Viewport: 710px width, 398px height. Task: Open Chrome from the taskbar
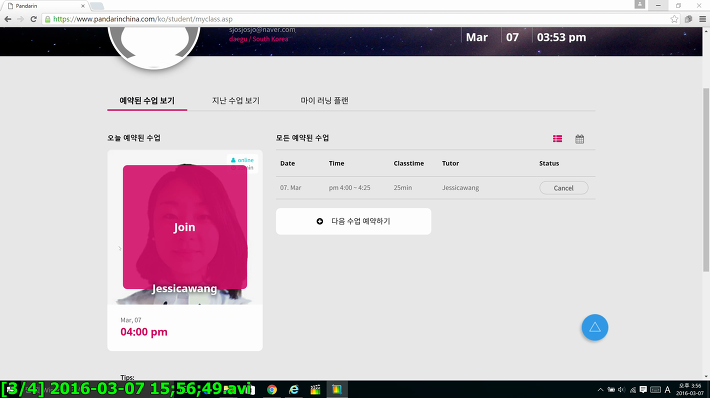pyautogui.click(x=272, y=389)
